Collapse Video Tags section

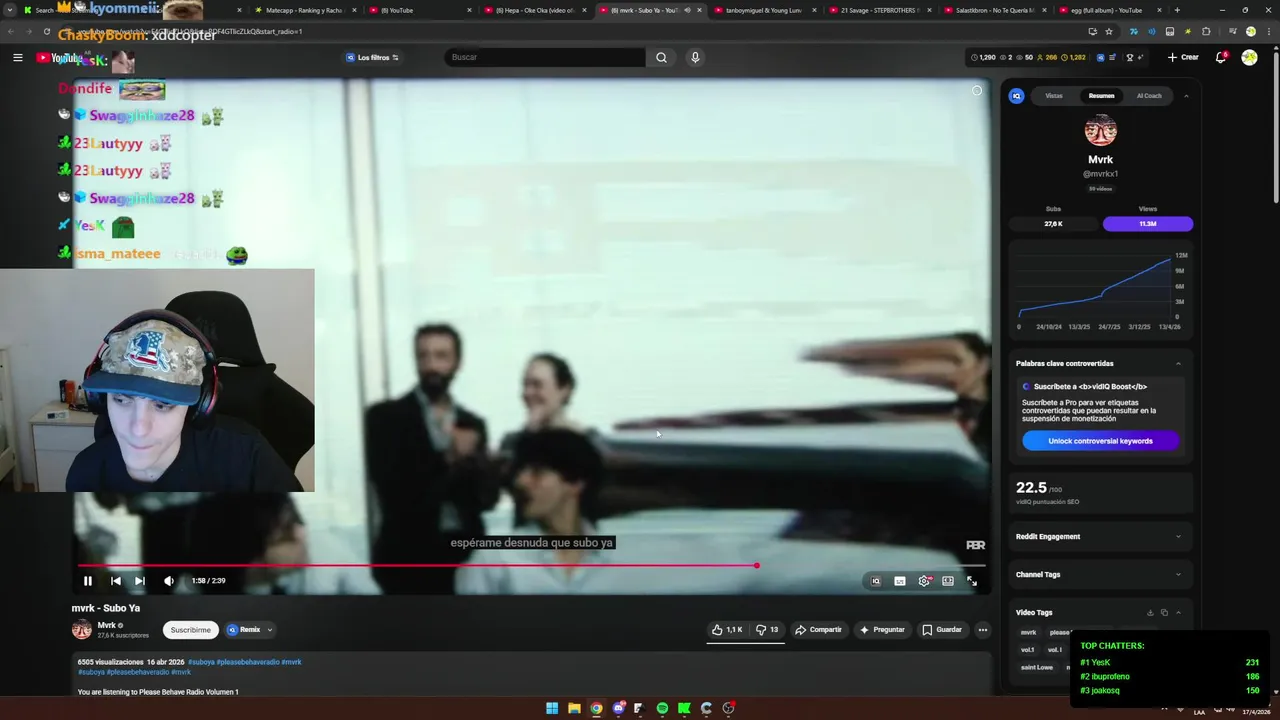(x=1178, y=612)
